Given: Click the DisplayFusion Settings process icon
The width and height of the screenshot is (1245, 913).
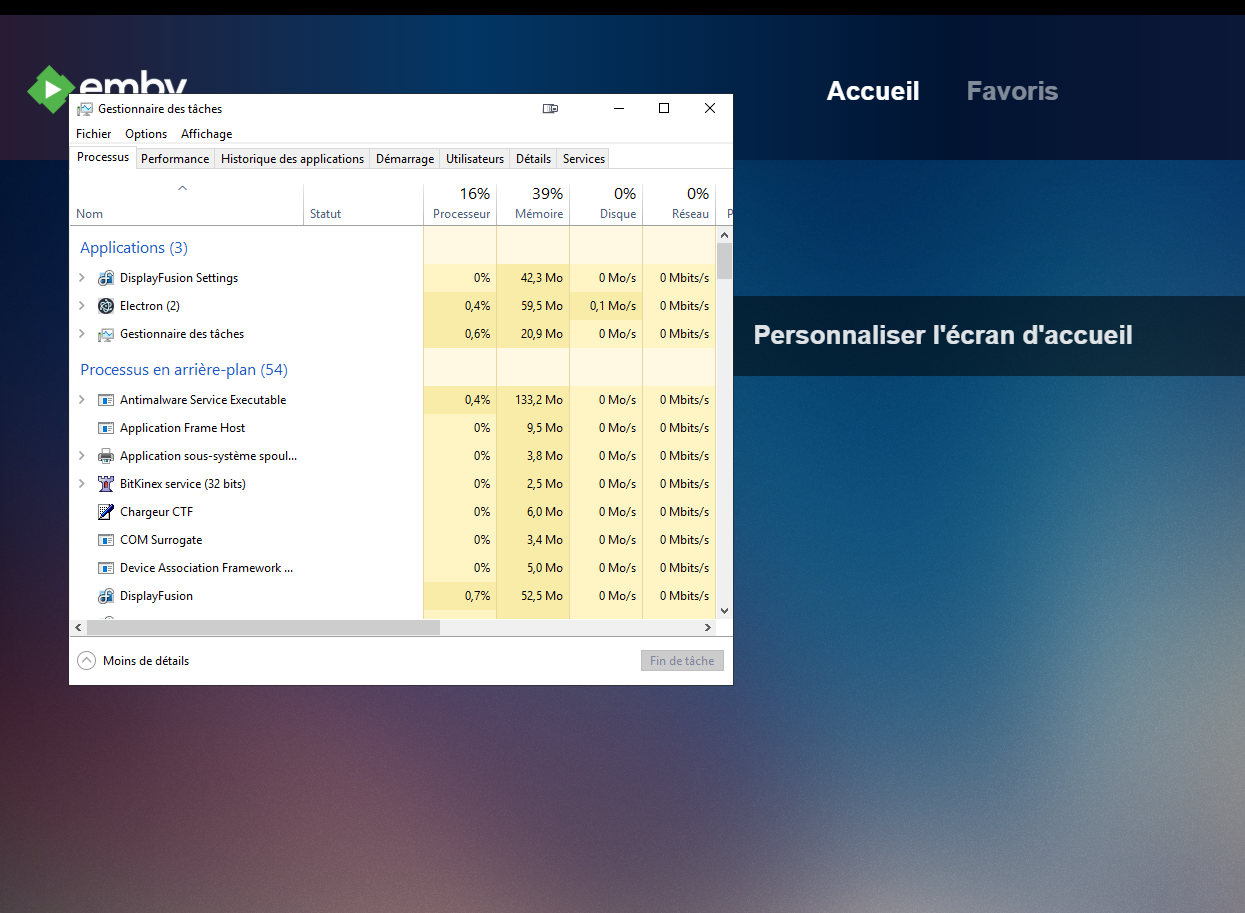Looking at the screenshot, I should [106, 278].
